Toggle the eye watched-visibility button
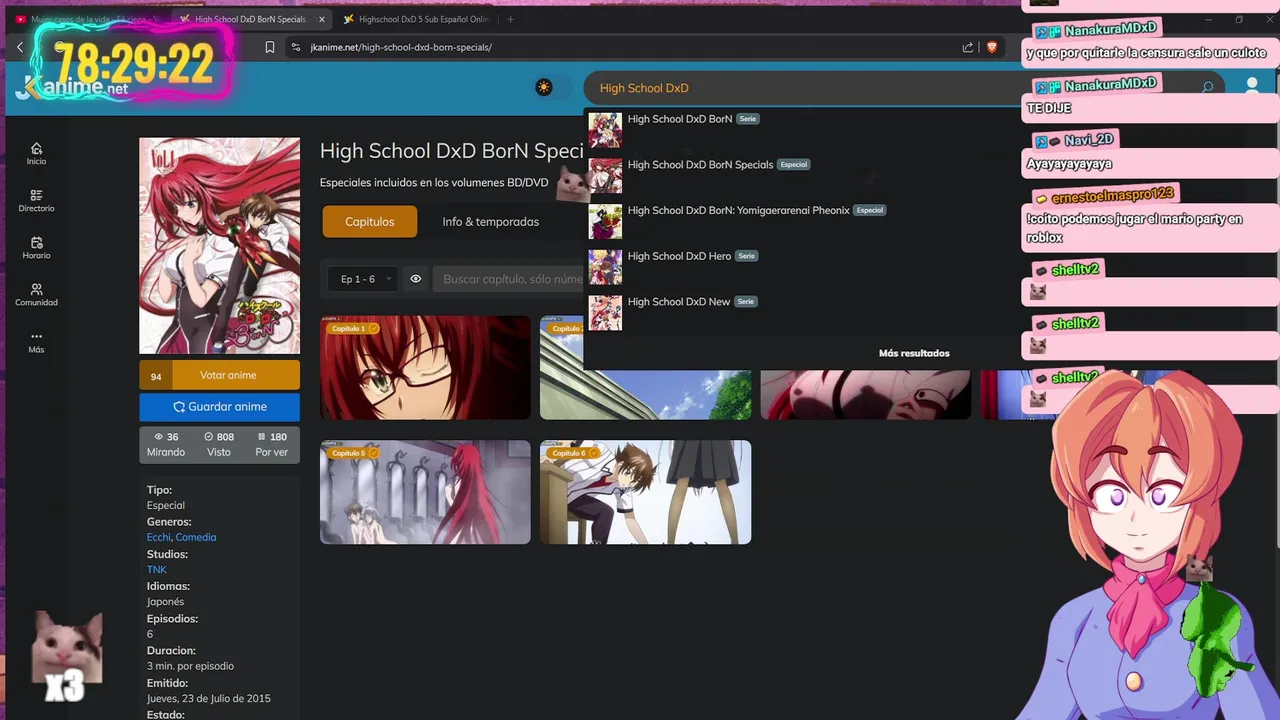The width and height of the screenshot is (1280, 720). click(416, 279)
